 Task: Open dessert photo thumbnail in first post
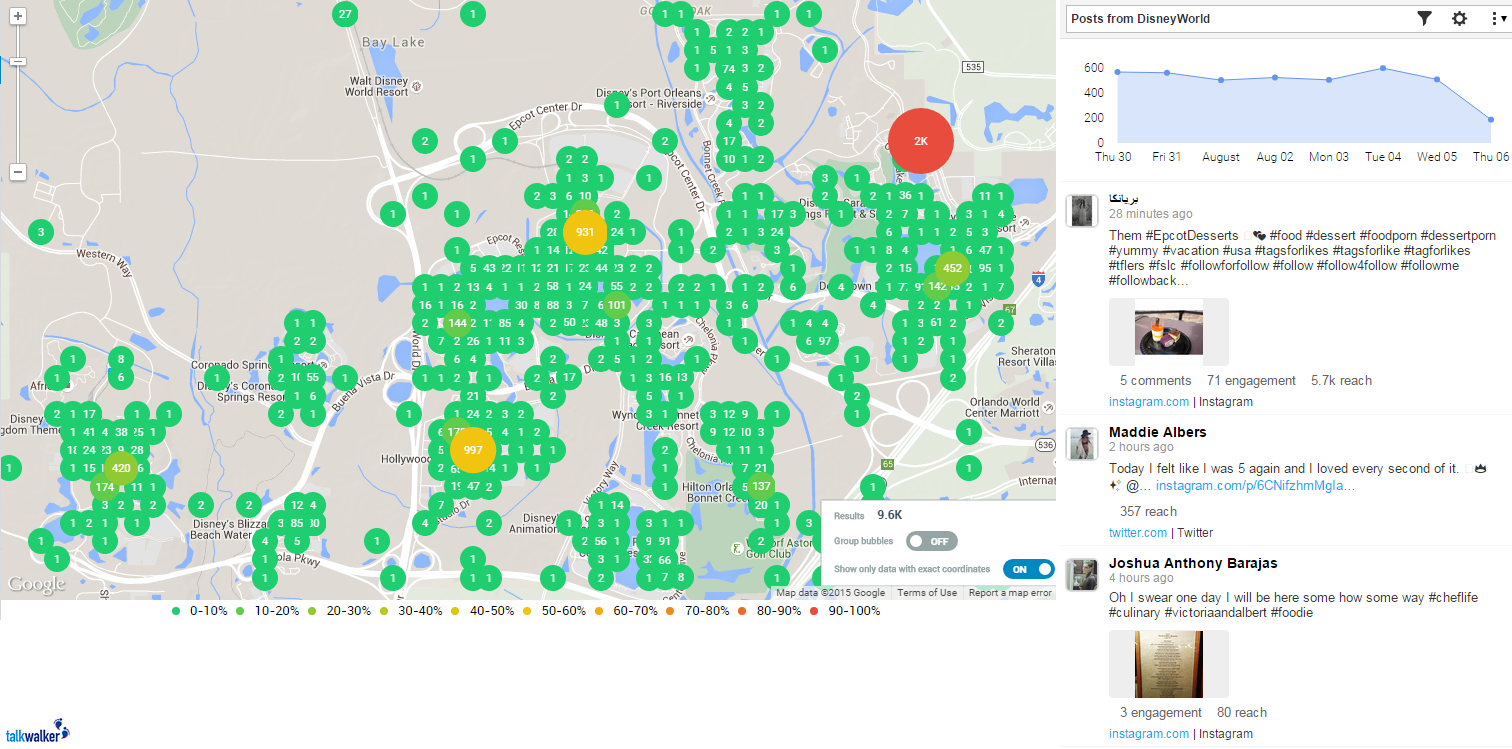coord(1169,333)
